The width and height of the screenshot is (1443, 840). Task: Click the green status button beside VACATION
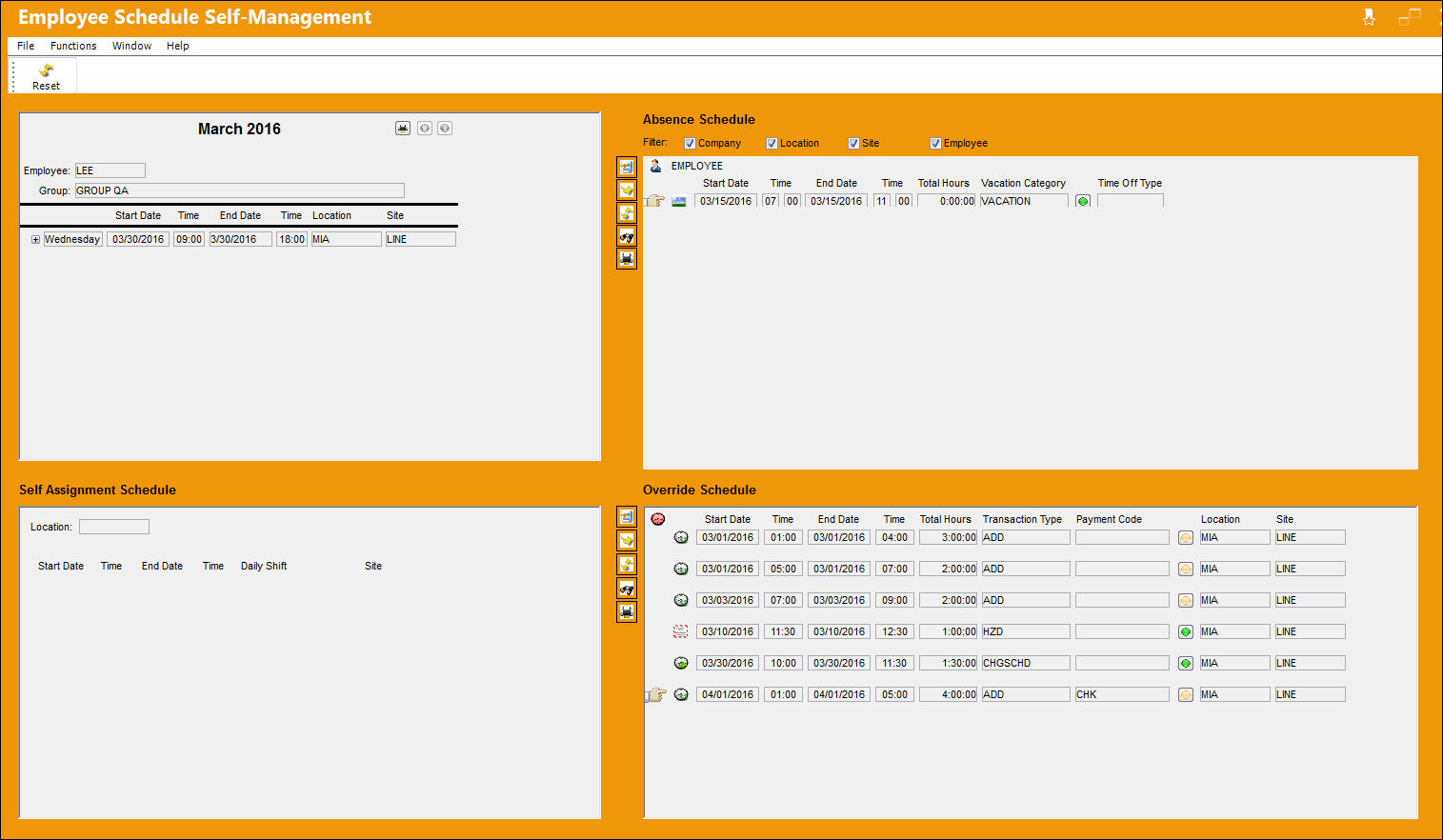coord(1083,201)
